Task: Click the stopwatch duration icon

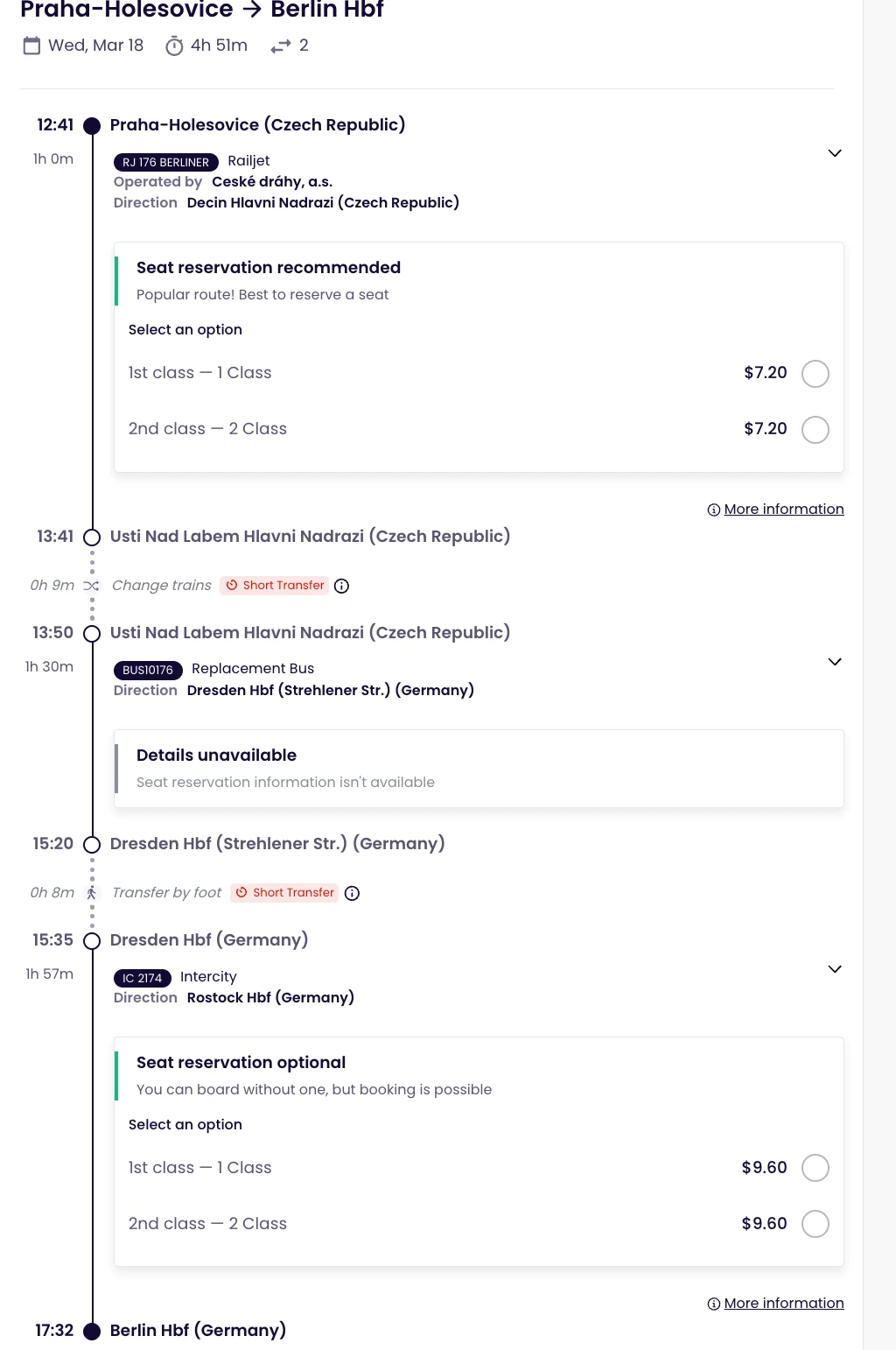Action: point(174,46)
